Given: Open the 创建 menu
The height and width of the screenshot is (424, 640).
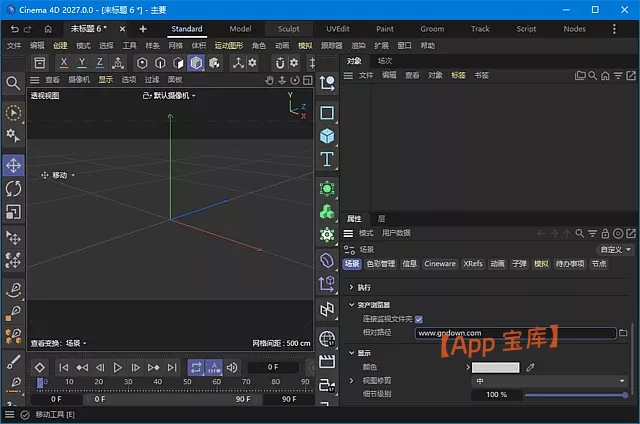Looking at the screenshot, I should point(60,45).
